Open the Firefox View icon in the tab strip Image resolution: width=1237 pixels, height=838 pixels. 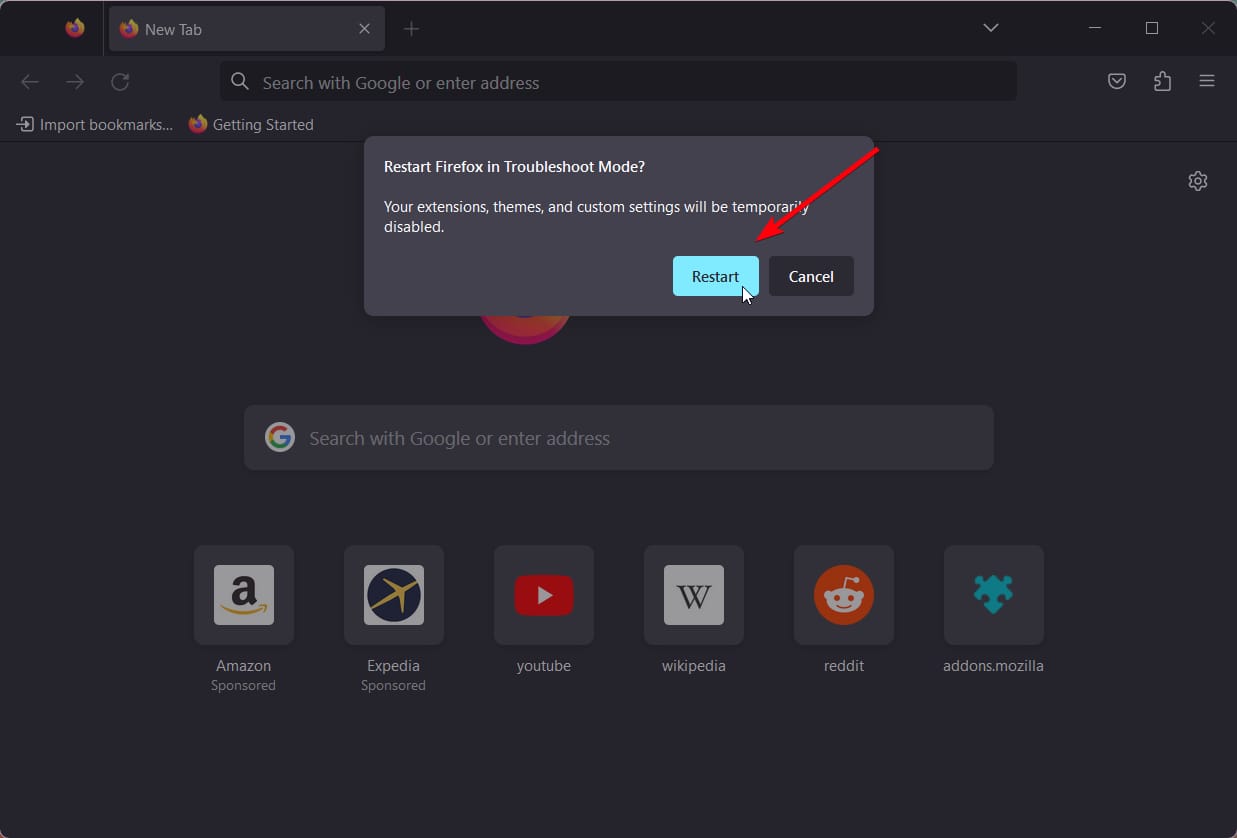(75, 28)
